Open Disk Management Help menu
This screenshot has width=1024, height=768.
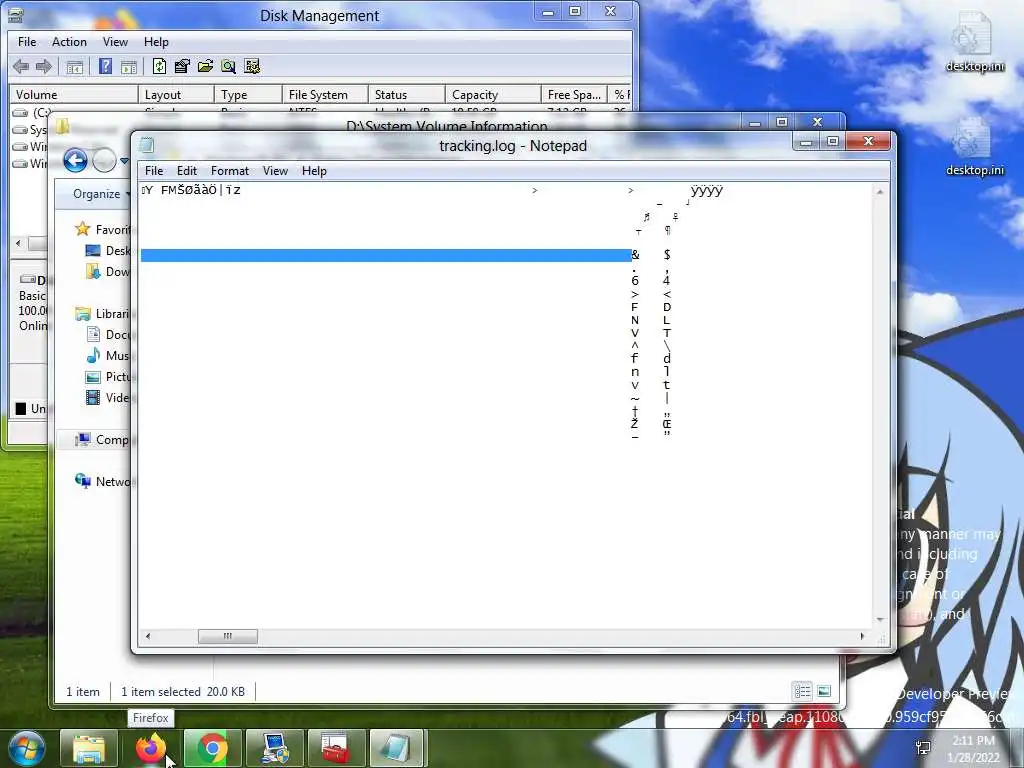(156, 42)
